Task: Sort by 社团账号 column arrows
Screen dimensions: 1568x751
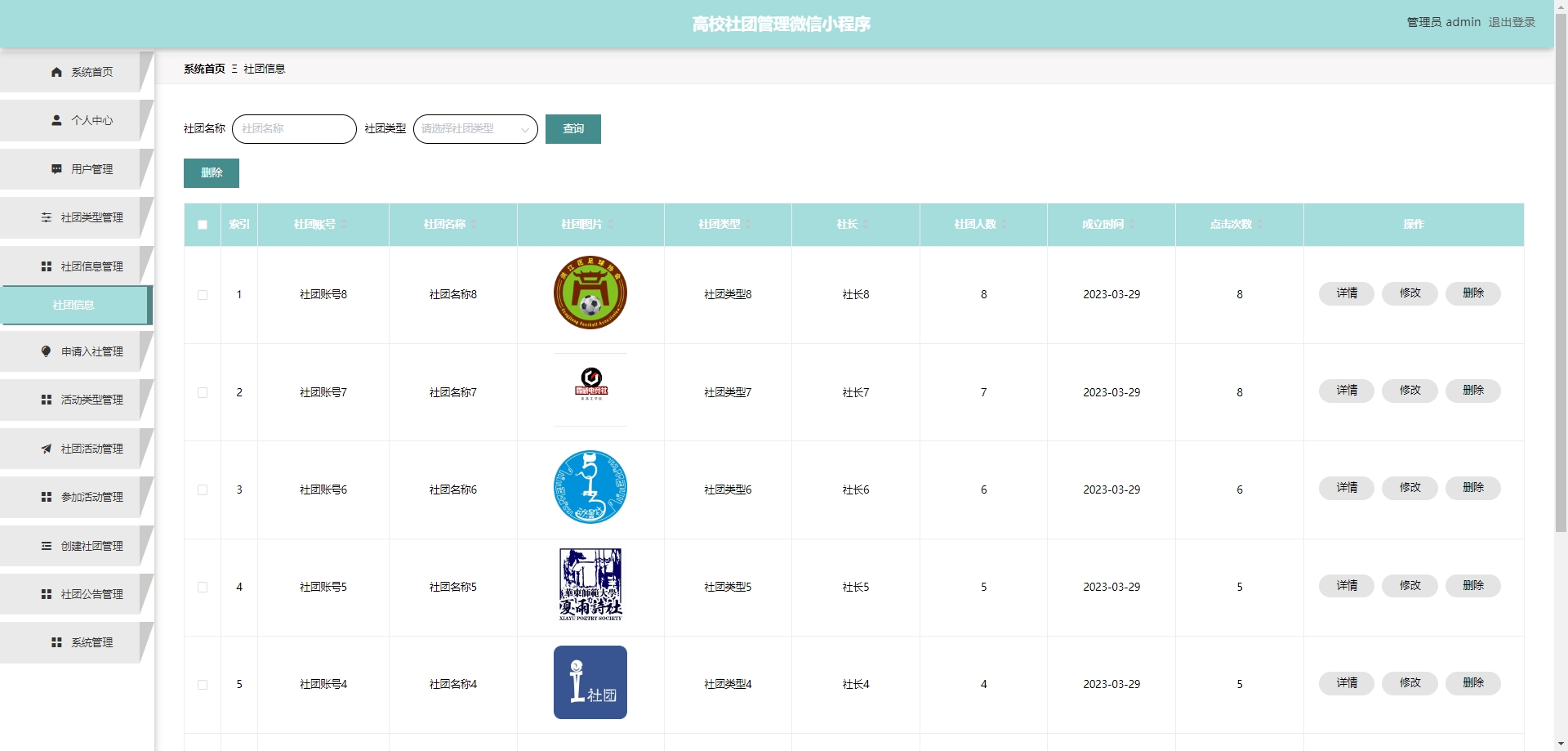Action: tap(344, 224)
